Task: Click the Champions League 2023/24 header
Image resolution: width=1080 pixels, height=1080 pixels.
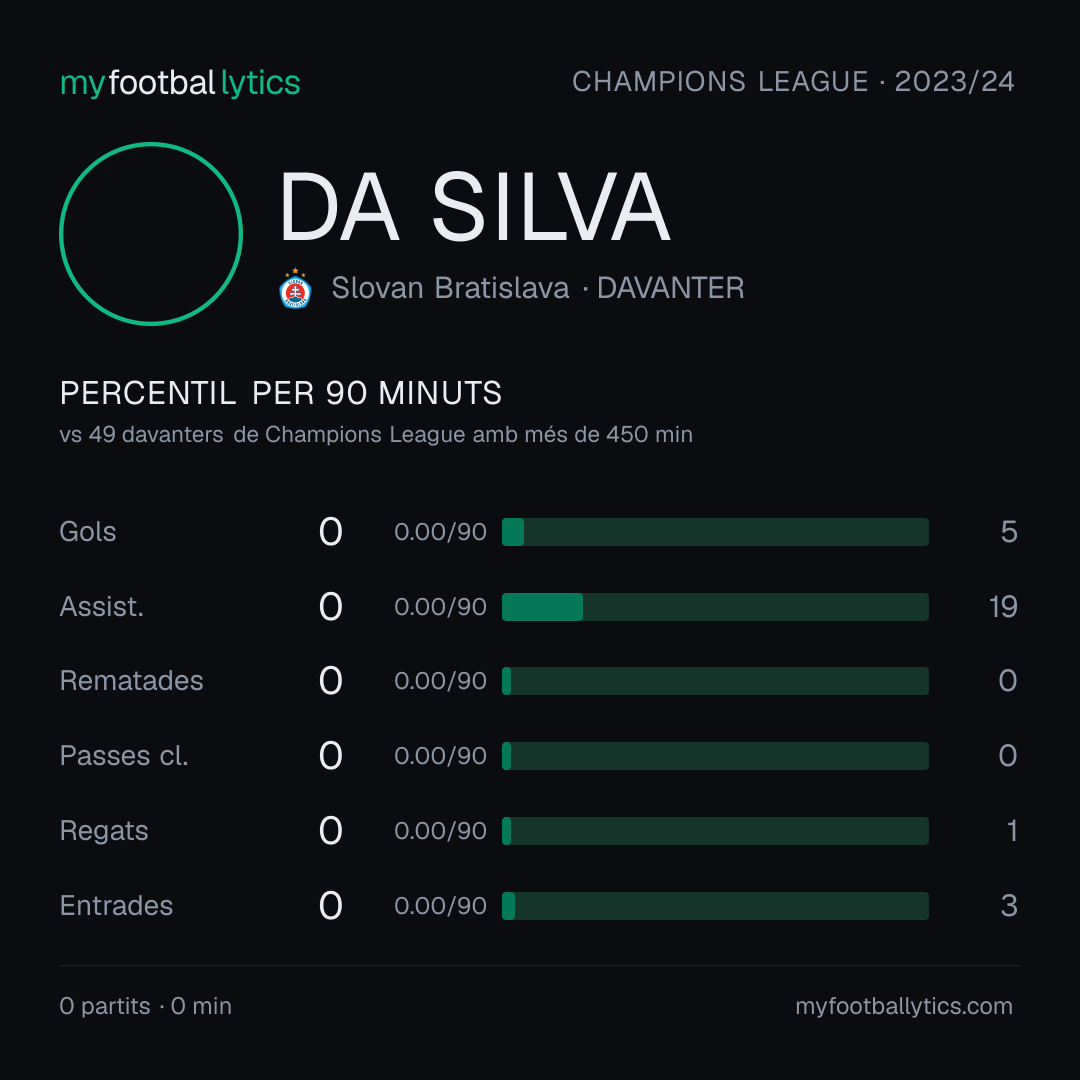Action: coord(793,82)
